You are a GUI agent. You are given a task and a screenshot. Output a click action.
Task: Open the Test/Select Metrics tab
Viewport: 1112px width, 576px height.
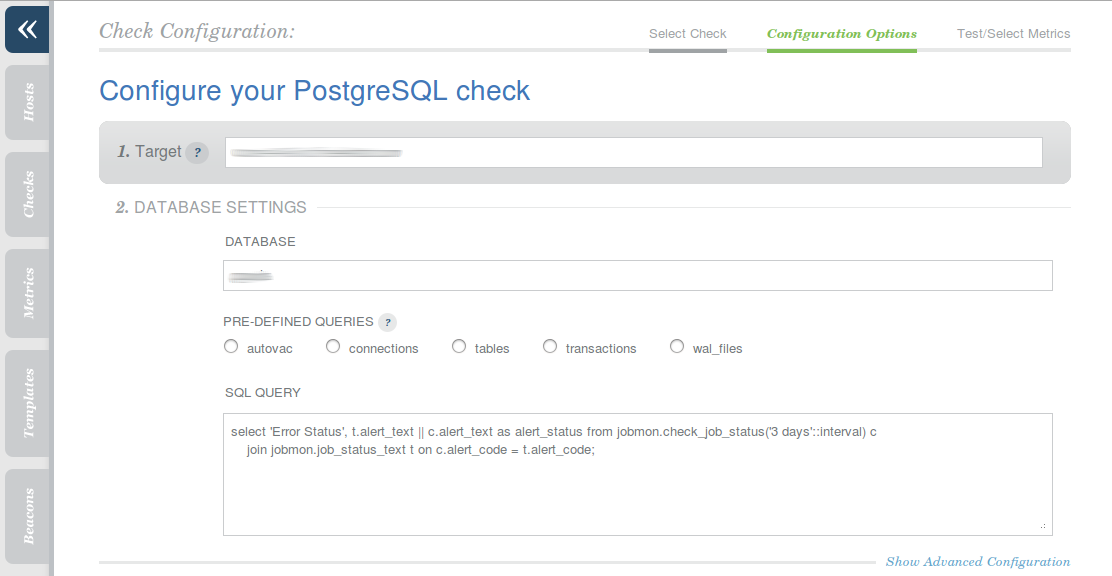1013,33
